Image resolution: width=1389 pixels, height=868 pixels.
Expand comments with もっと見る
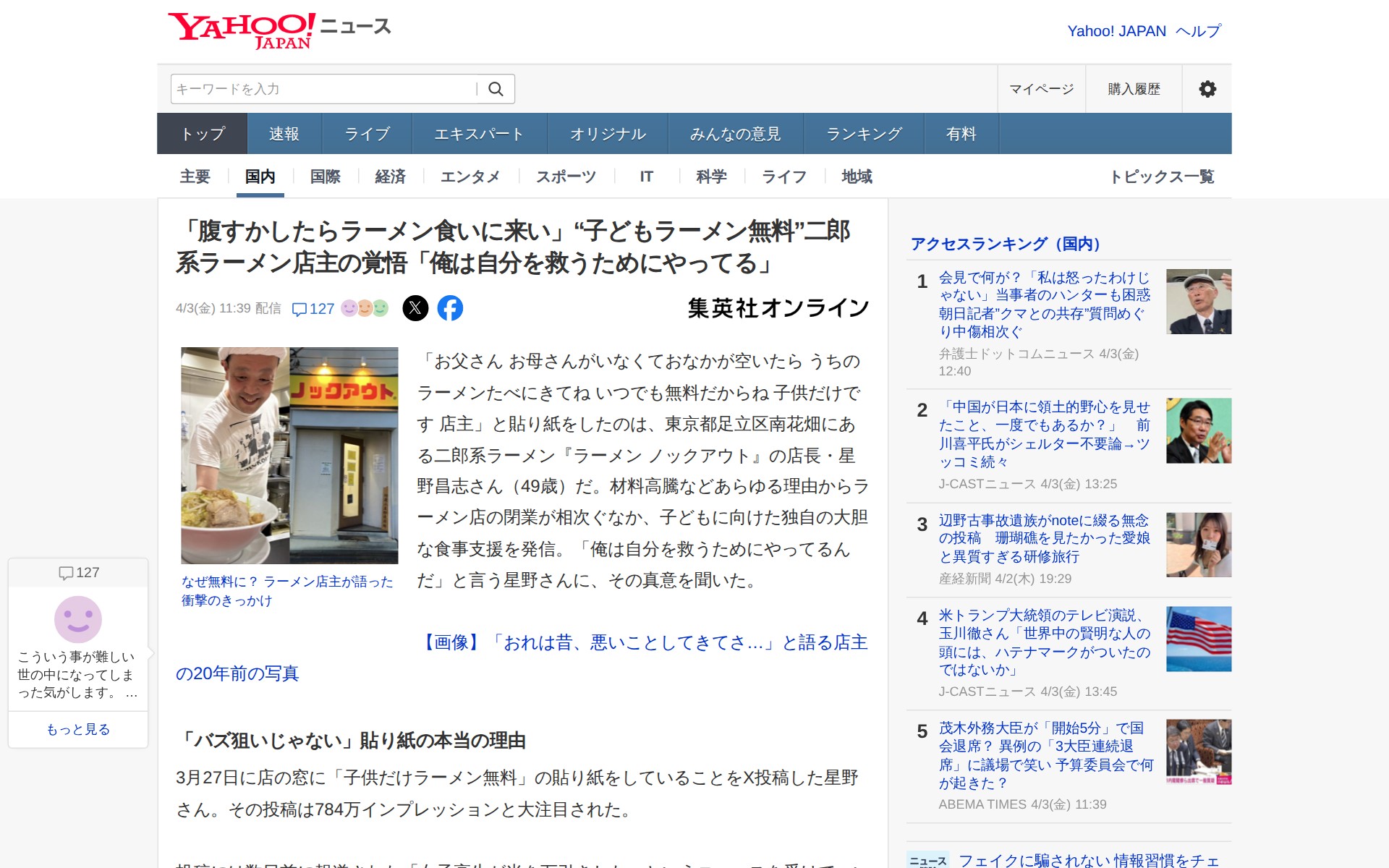coord(78,729)
